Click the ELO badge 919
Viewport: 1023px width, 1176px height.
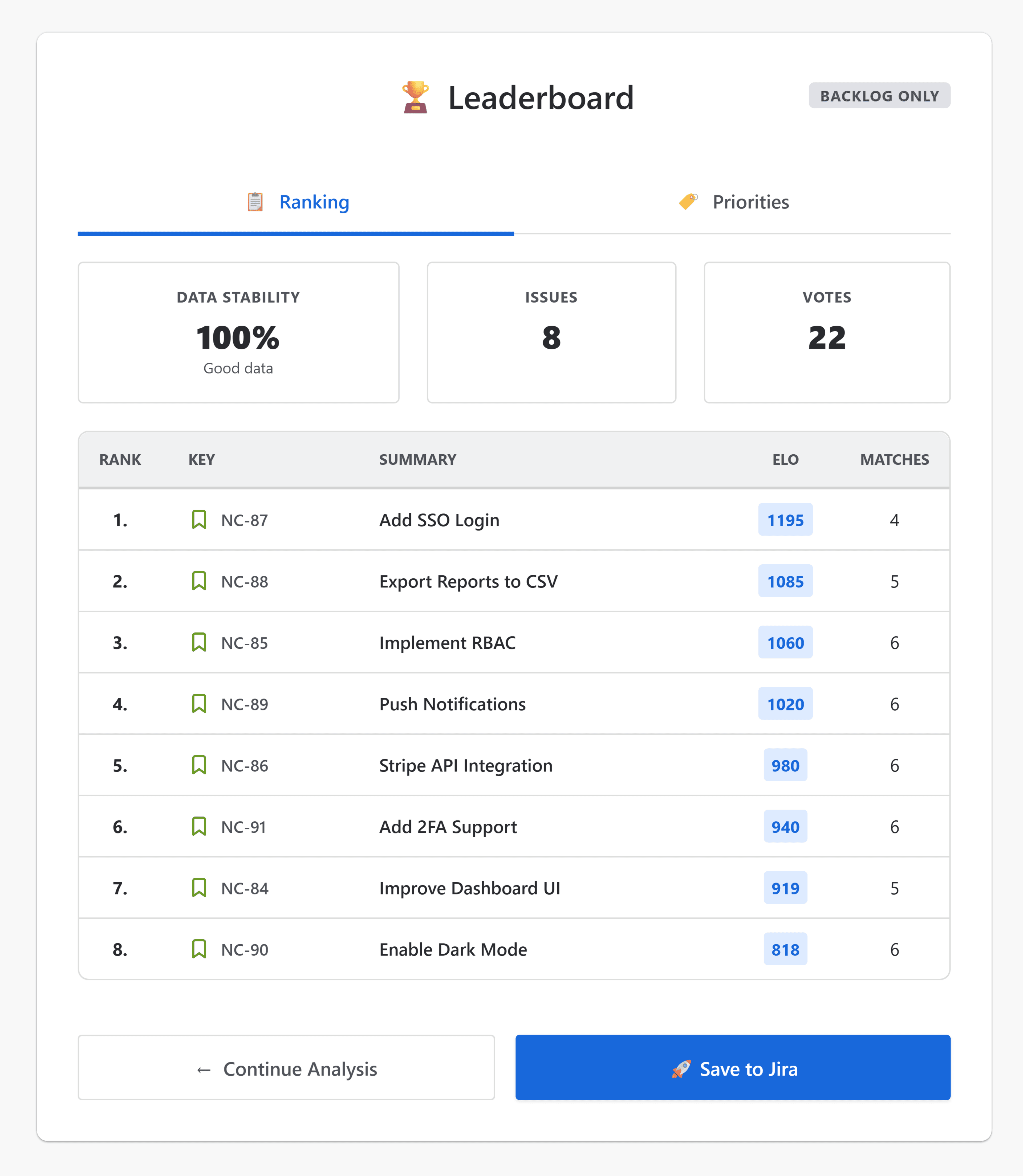786,888
